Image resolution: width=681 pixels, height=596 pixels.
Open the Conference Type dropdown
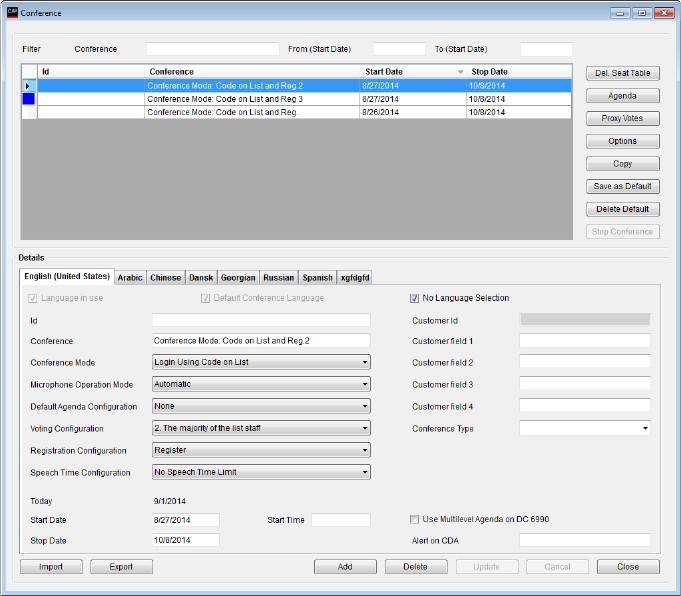tap(585, 428)
